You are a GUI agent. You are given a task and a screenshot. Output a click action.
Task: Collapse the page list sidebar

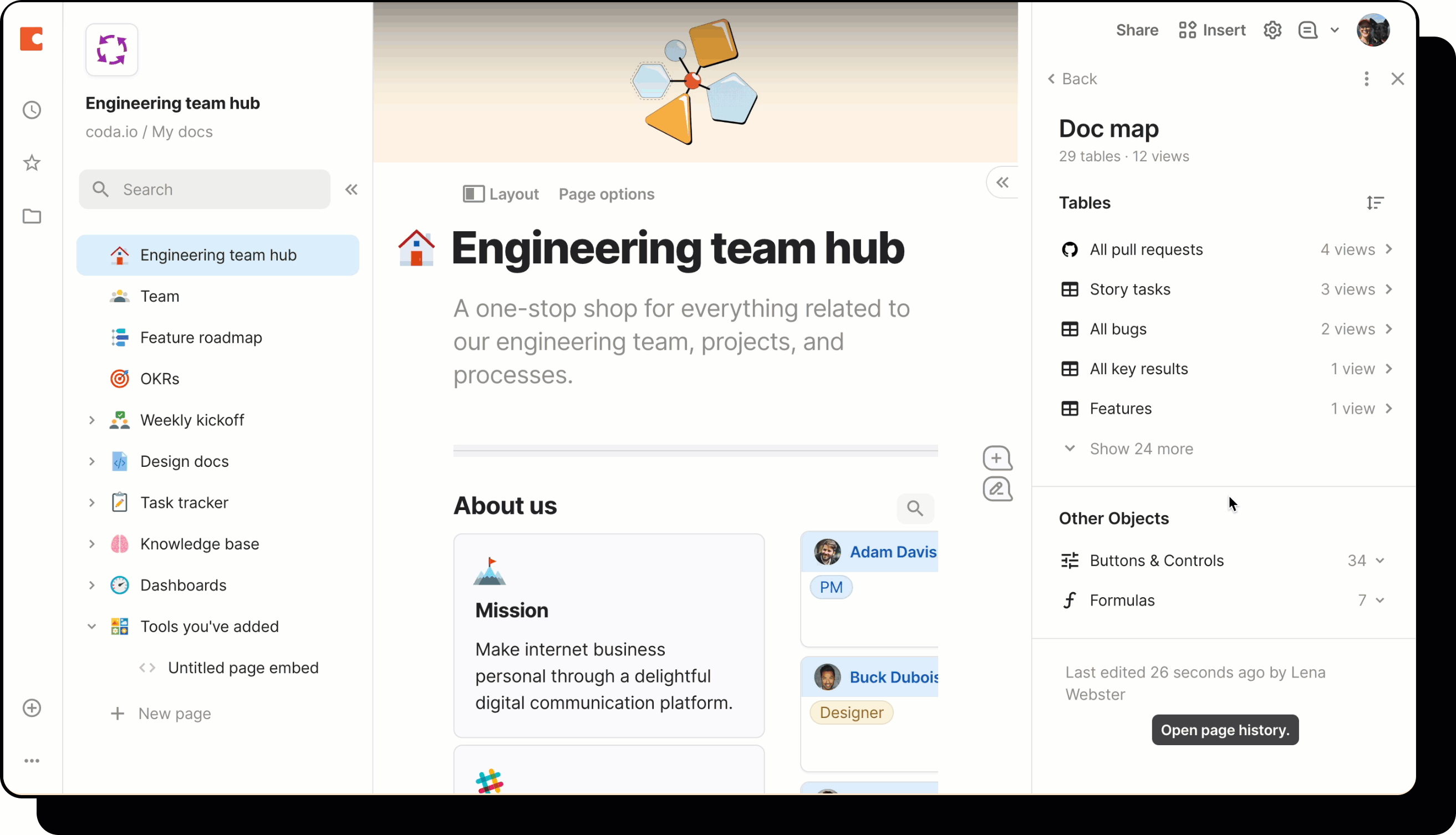click(x=351, y=189)
